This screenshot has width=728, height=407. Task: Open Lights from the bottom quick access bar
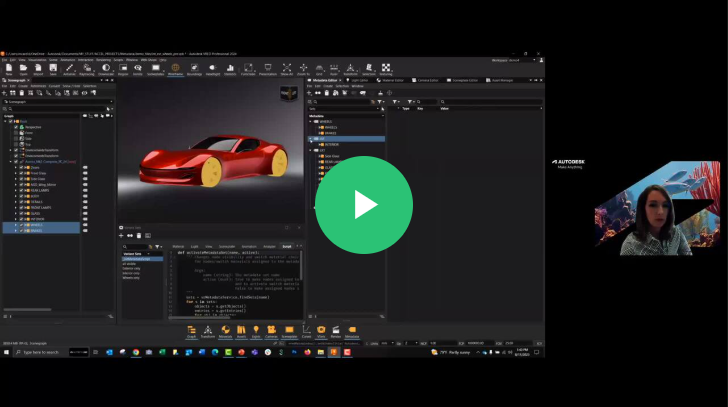(256, 331)
